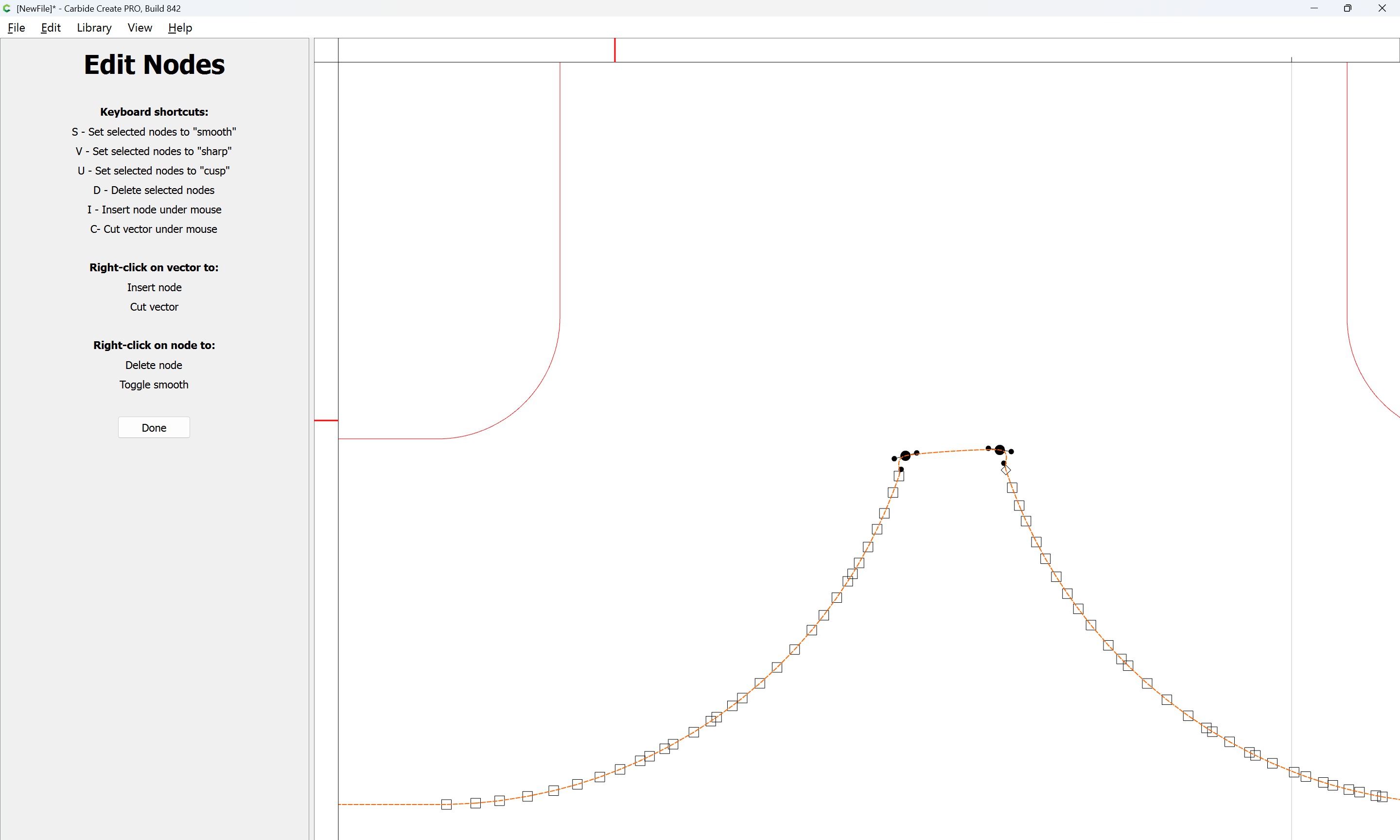Open the Library menu
1400x840 pixels.
94,28
